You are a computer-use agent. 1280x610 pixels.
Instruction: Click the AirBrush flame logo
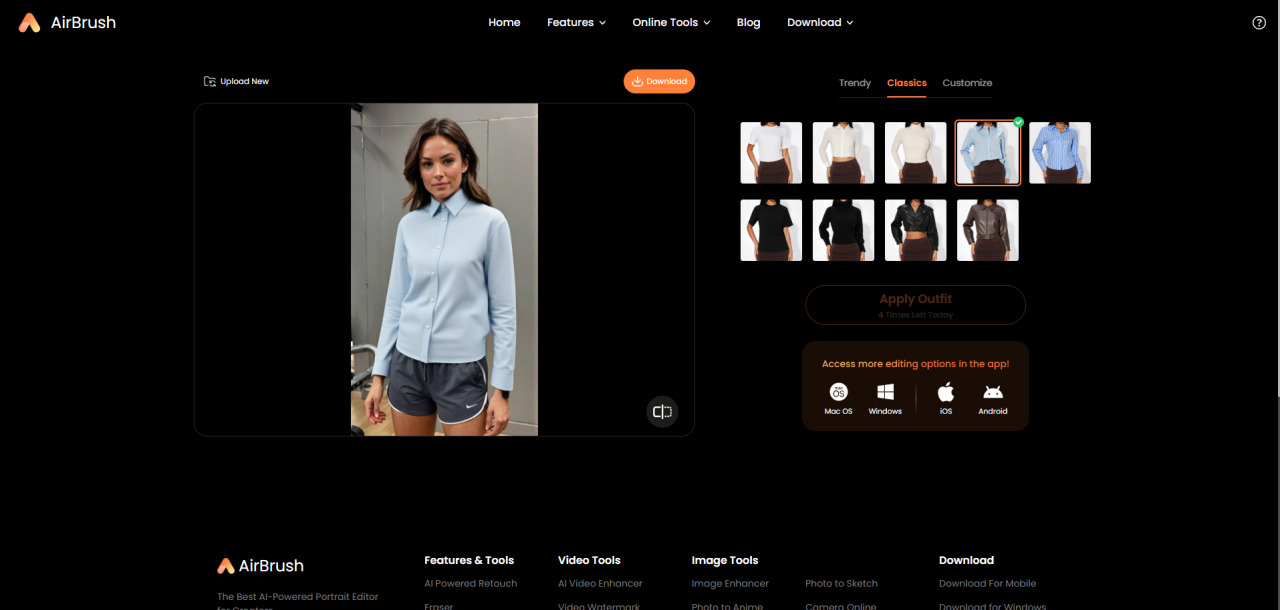(28, 21)
